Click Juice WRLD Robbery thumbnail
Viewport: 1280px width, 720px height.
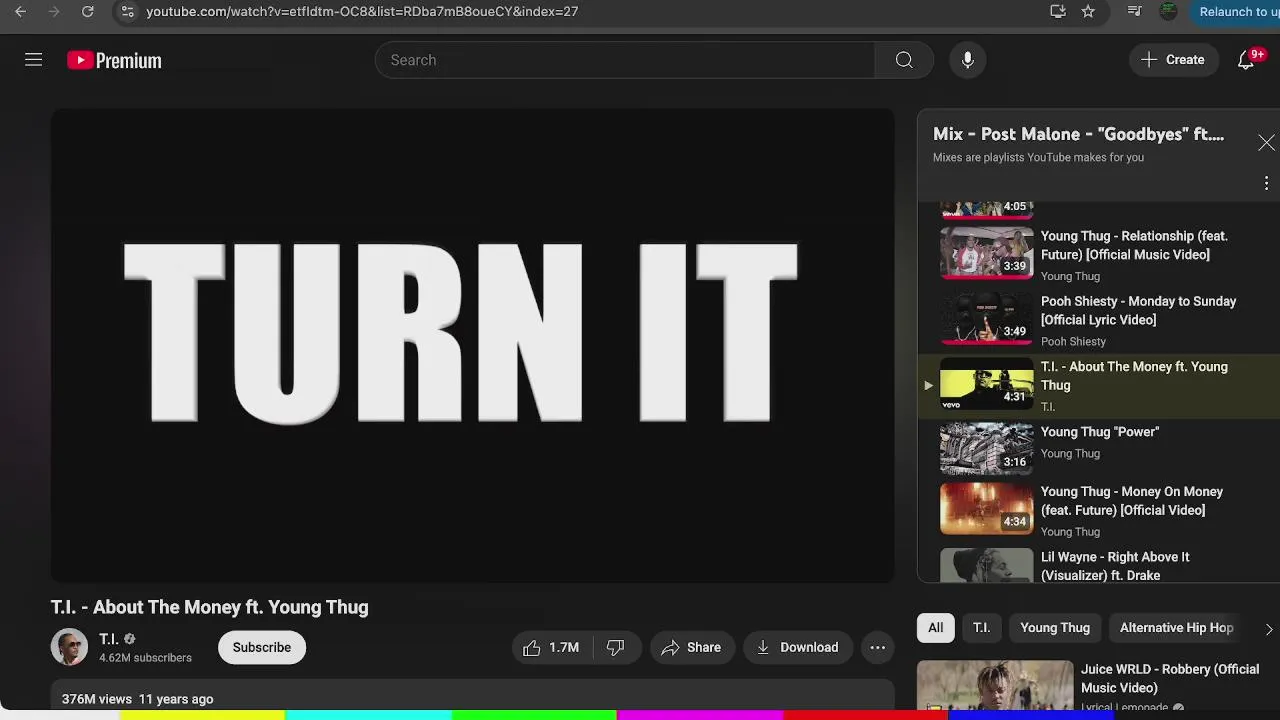995,686
